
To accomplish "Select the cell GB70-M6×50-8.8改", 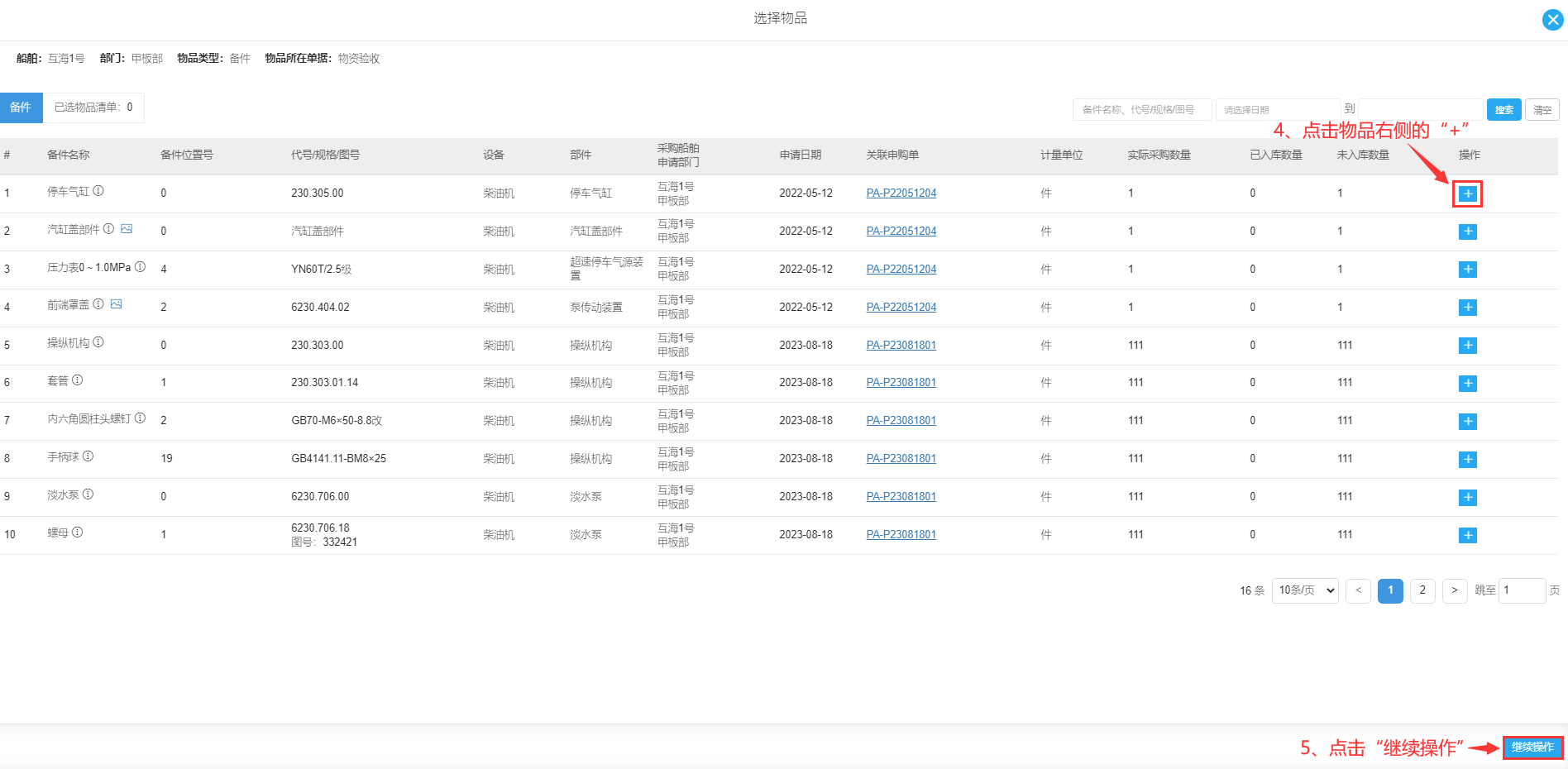I will coord(337,421).
